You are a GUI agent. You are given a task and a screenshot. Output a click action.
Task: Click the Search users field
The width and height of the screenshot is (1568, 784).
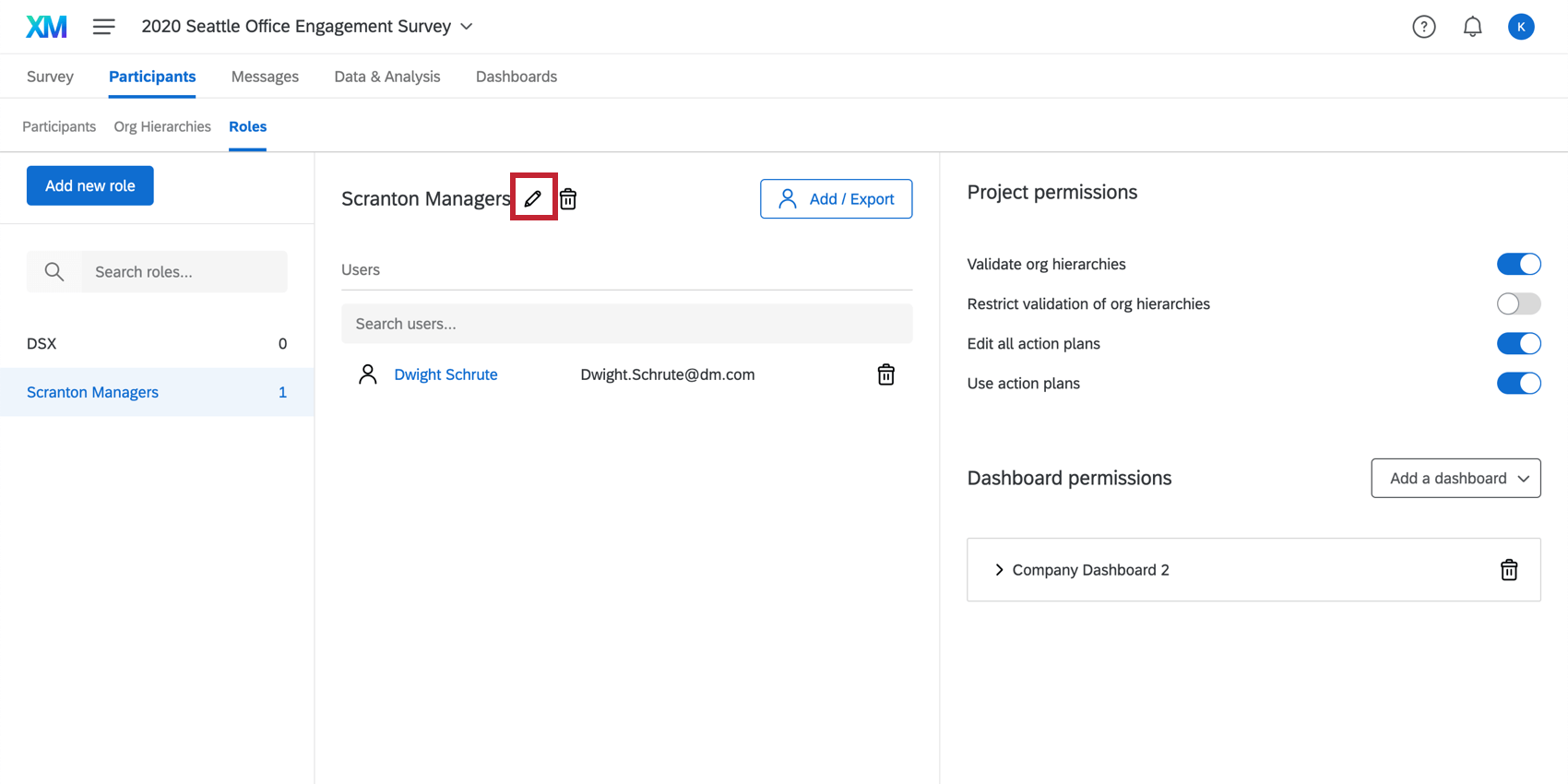pyautogui.click(x=626, y=324)
